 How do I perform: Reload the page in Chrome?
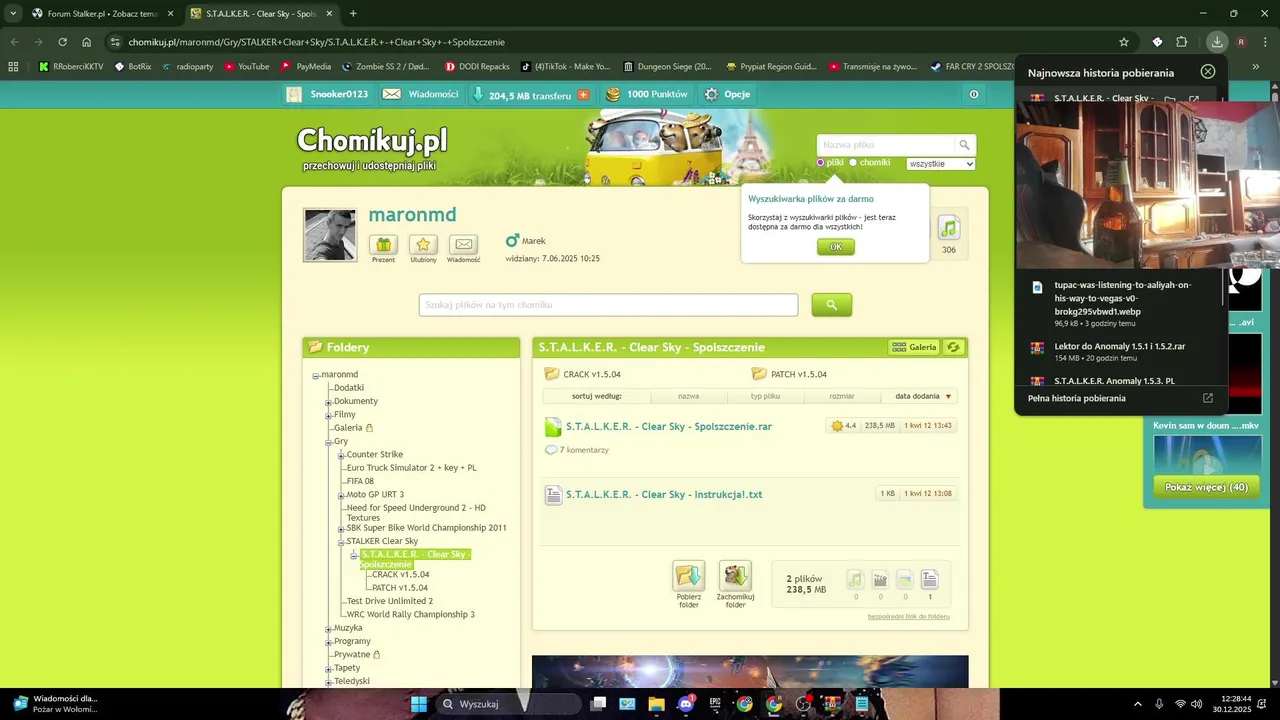pyautogui.click(x=62, y=42)
